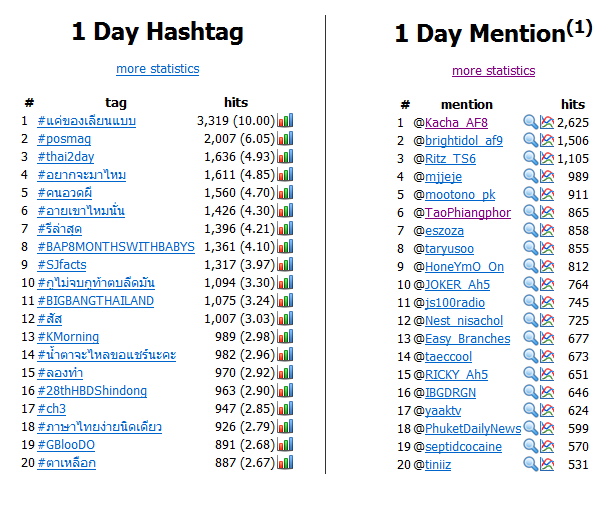Open the @js100radio mention link

pyautogui.click(x=455, y=302)
